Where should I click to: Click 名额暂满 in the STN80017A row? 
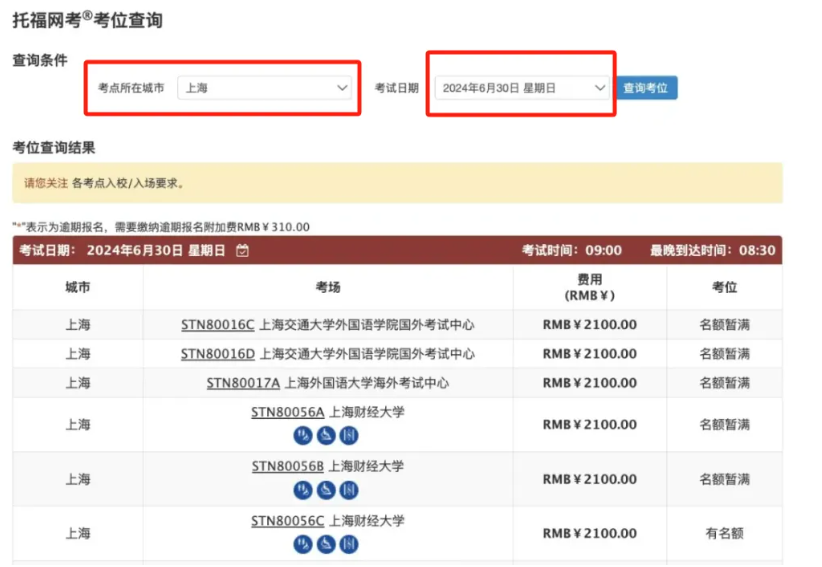pyautogui.click(x=724, y=383)
